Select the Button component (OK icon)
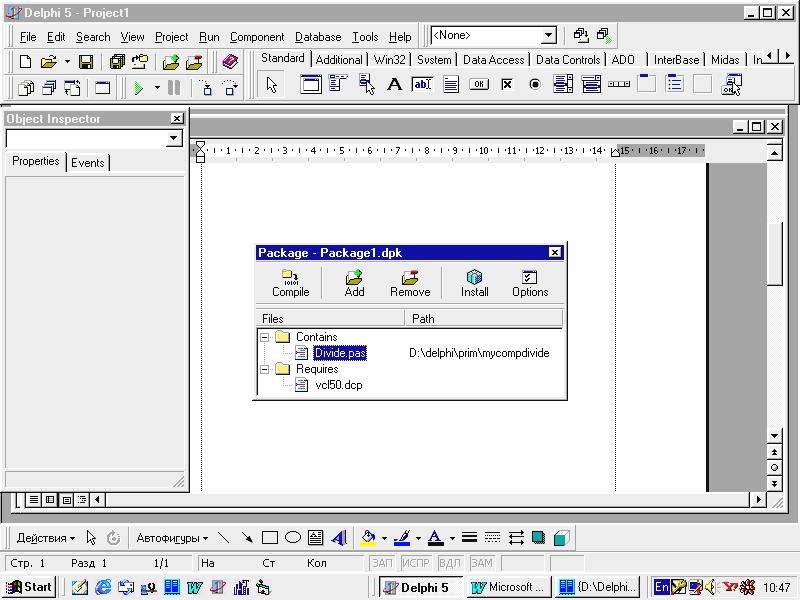The height and width of the screenshot is (600, 800). [479, 84]
